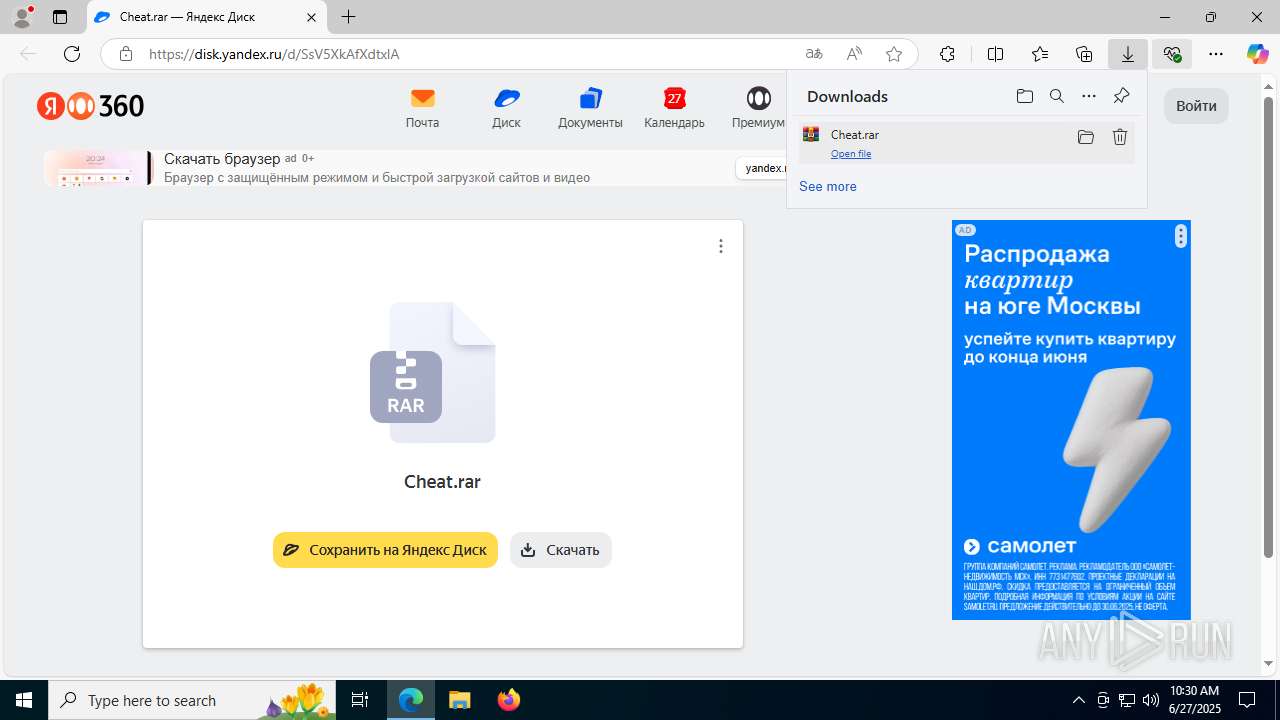This screenshot has width=1280, height=720.
Task: Show Cheat.rar in folder
Action: tap(1086, 137)
